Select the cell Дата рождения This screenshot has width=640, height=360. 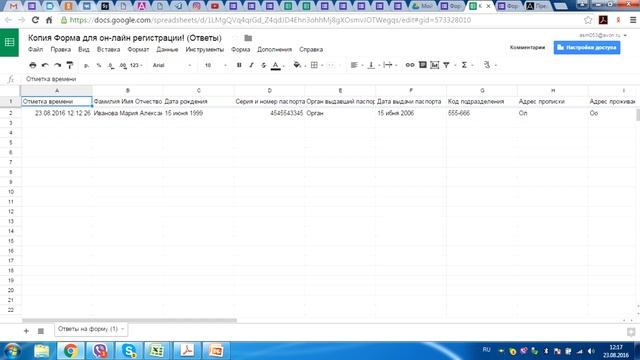point(199,101)
